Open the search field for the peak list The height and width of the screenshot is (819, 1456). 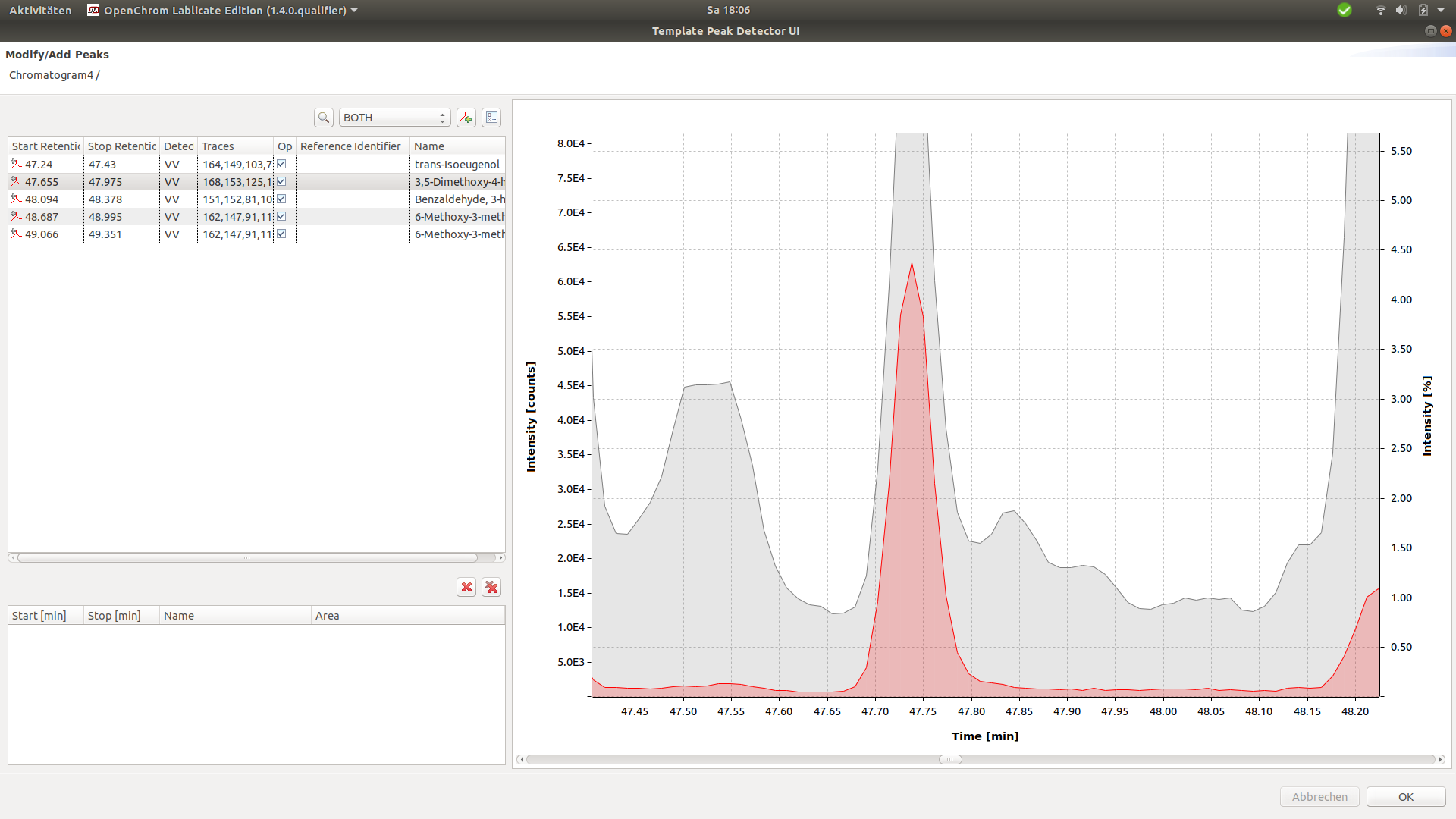323,118
